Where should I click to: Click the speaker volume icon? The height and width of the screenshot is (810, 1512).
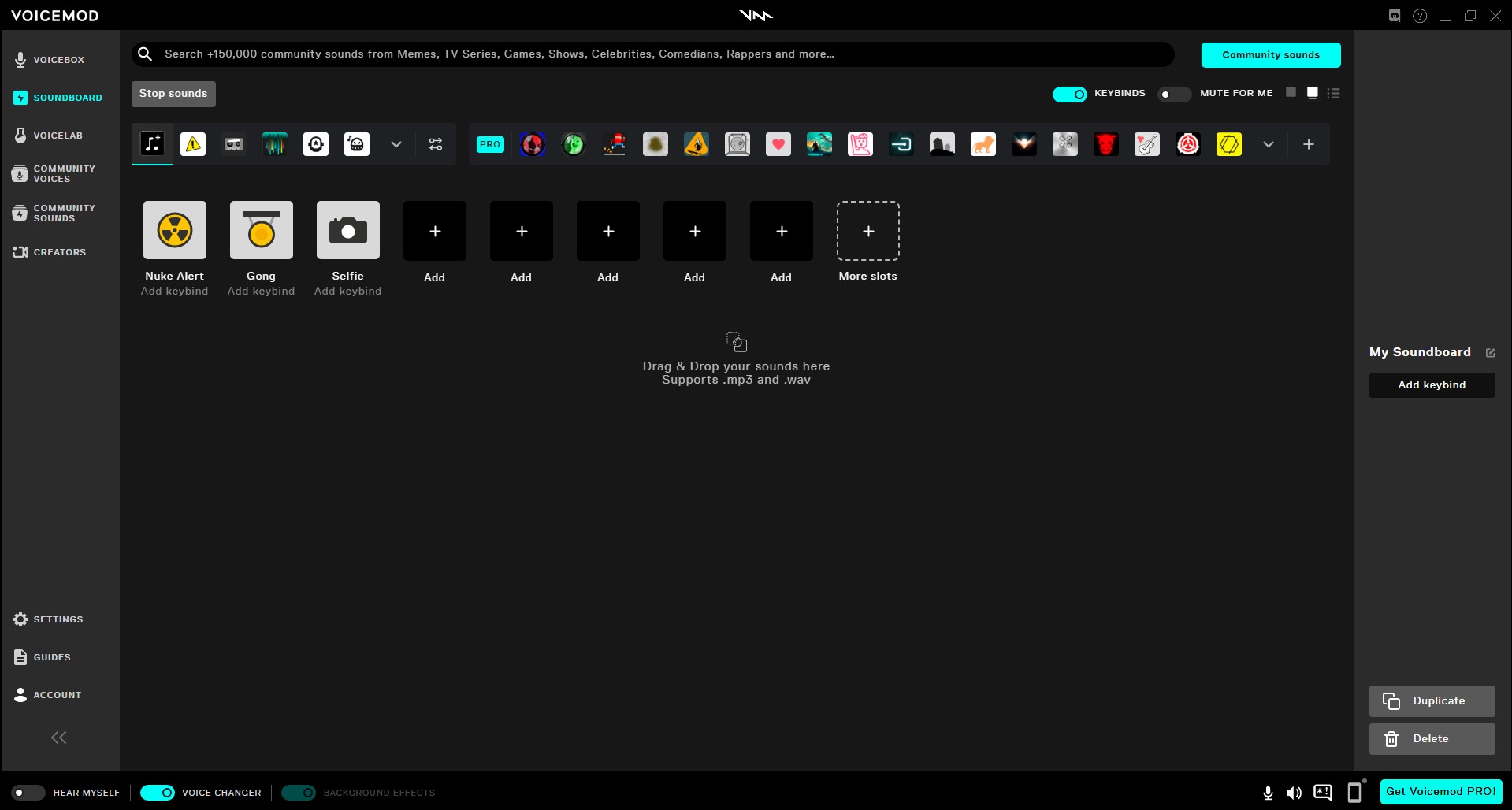point(1294,793)
